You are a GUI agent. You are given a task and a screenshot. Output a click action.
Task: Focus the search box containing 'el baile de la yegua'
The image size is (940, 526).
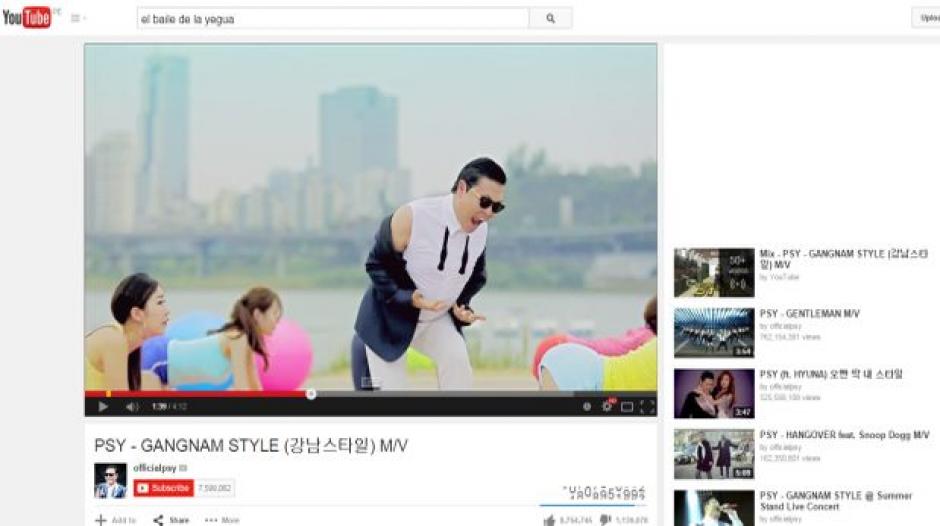coord(333,19)
